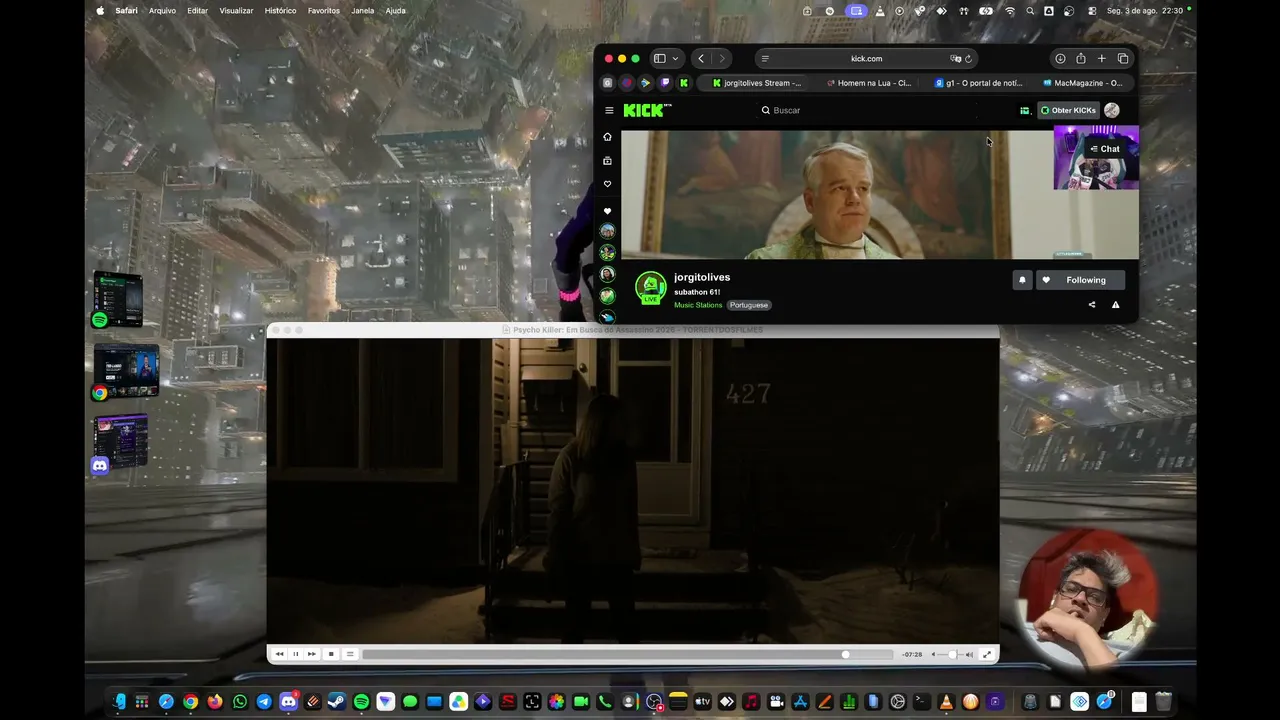Go forward in Safari

[x=722, y=59]
